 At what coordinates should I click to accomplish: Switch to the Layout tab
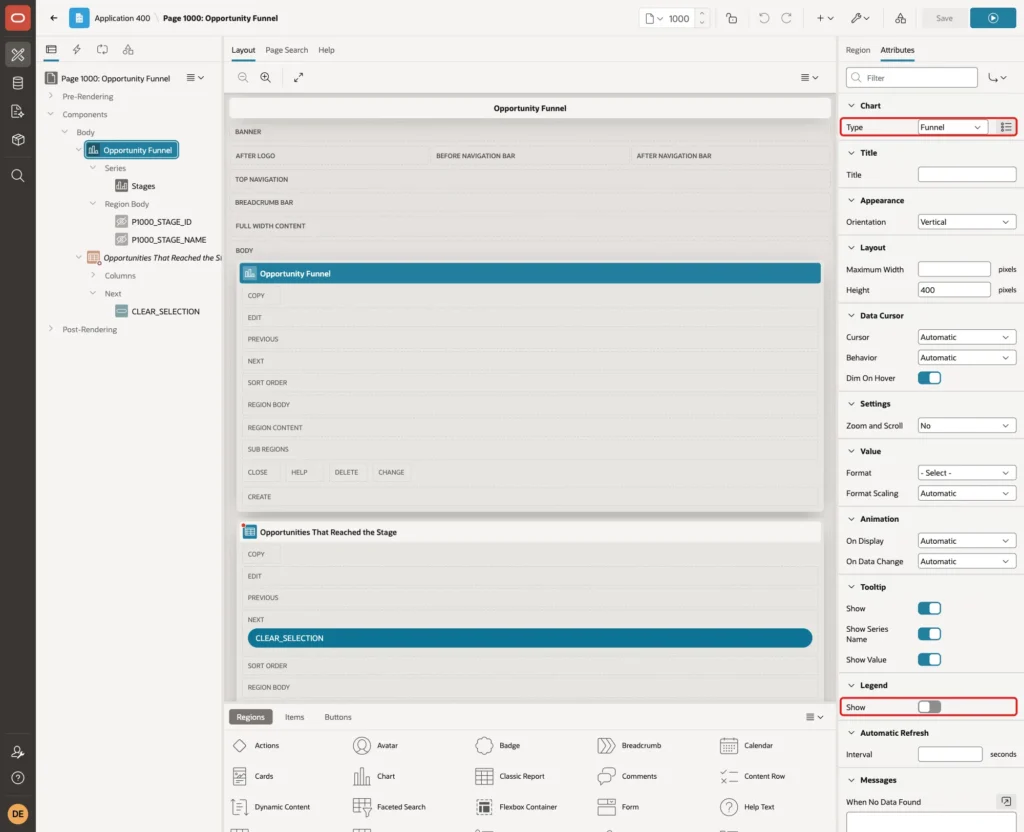(243, 50)
